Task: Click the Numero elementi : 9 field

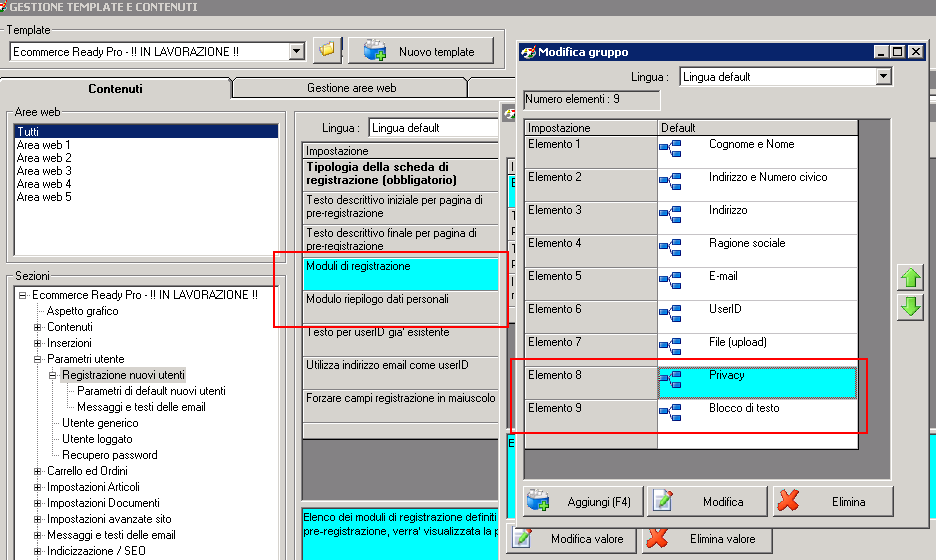Action: point(592,100)
